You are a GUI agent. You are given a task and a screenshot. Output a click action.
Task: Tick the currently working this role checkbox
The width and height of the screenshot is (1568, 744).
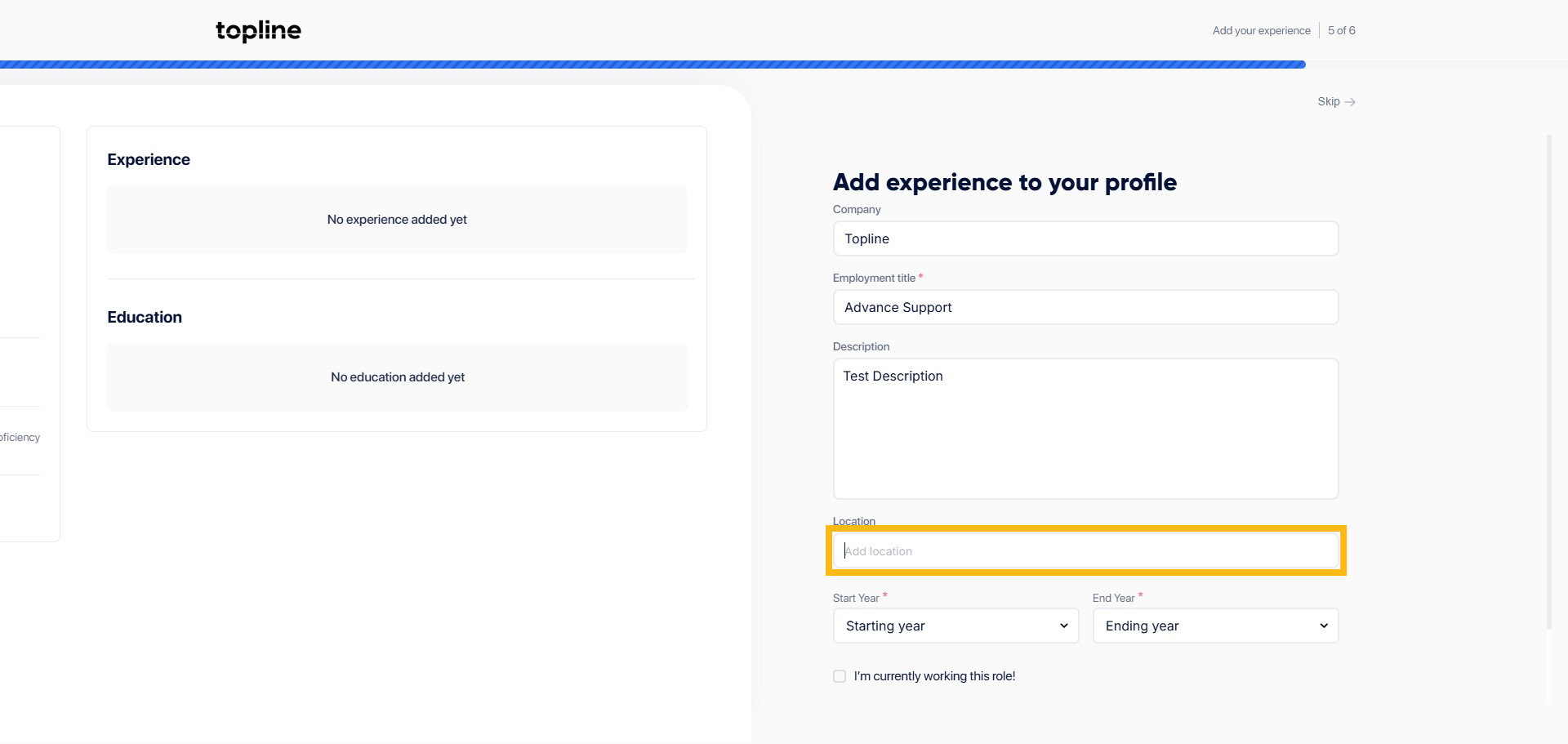840,676
